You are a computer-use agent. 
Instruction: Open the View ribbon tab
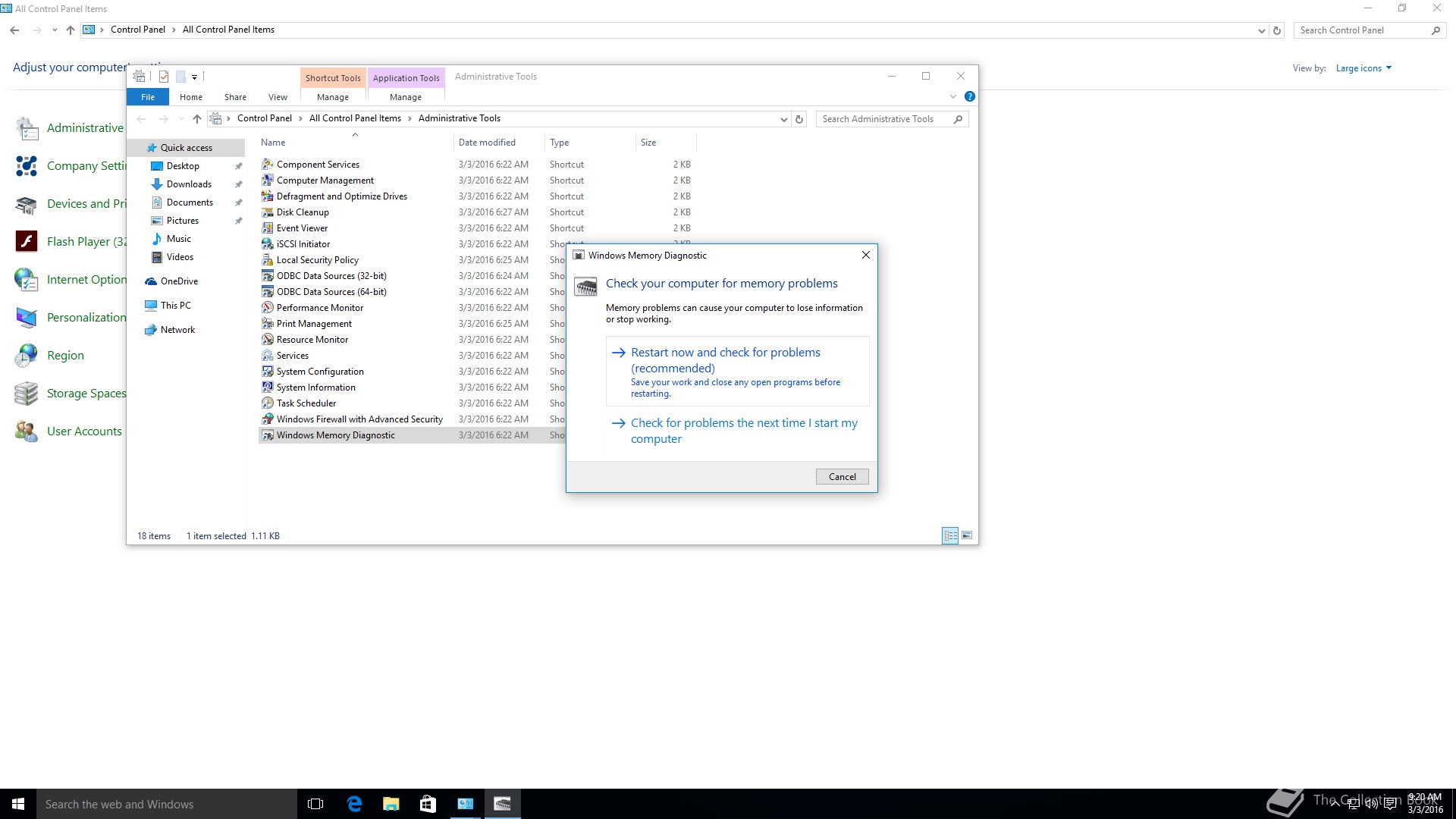[278, 97]
